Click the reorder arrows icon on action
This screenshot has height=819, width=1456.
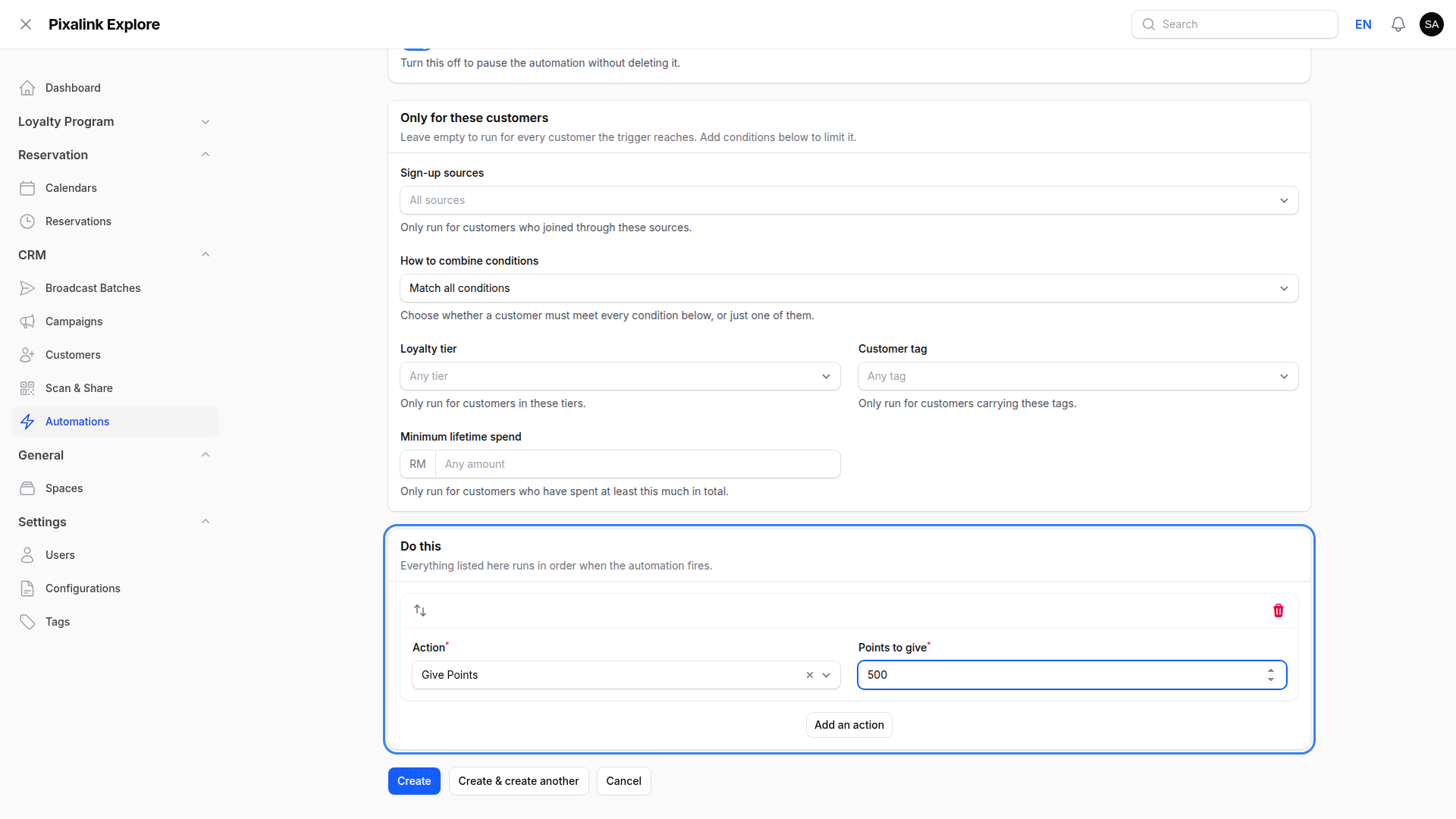[420, 610]
